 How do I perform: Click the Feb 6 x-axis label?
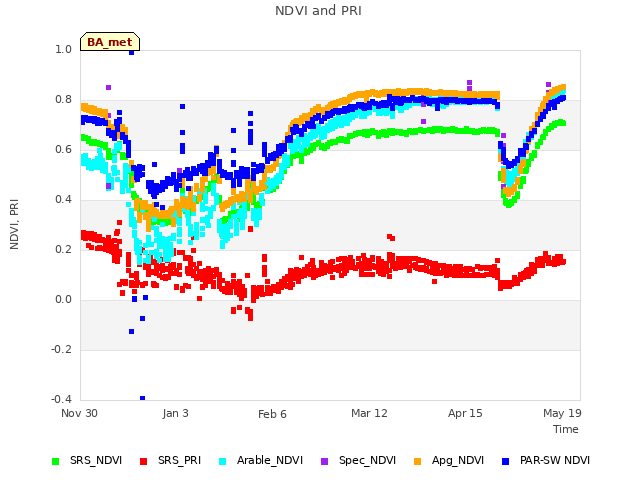pyautogui.click(x=272, y=414)
